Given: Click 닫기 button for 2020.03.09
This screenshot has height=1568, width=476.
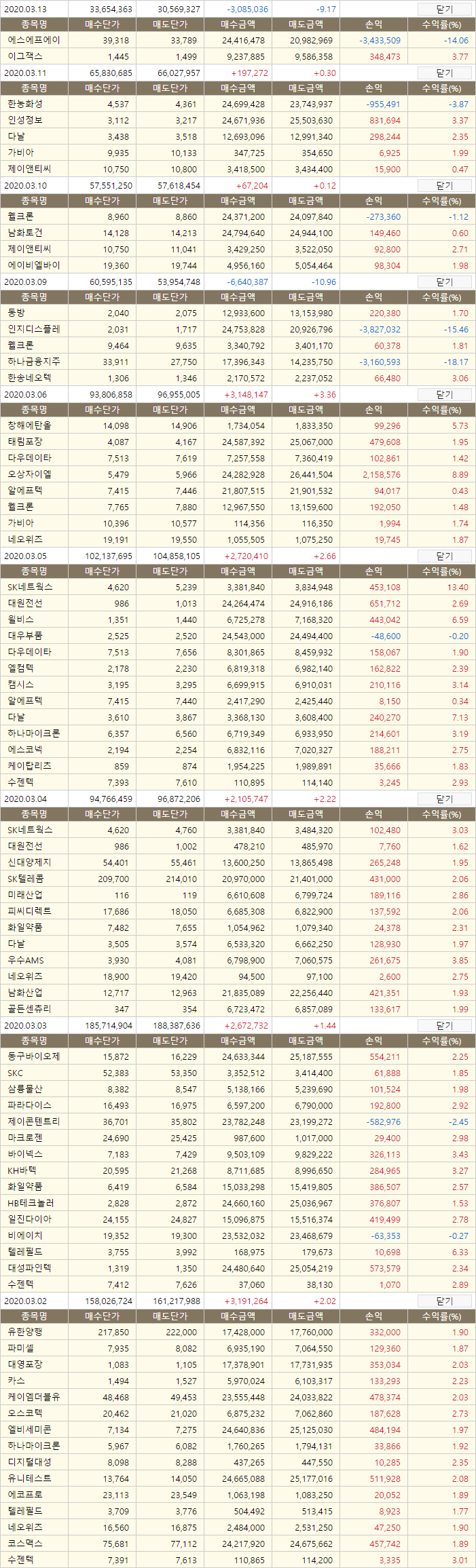Looking at the screenshot, I should pos(444,282).
